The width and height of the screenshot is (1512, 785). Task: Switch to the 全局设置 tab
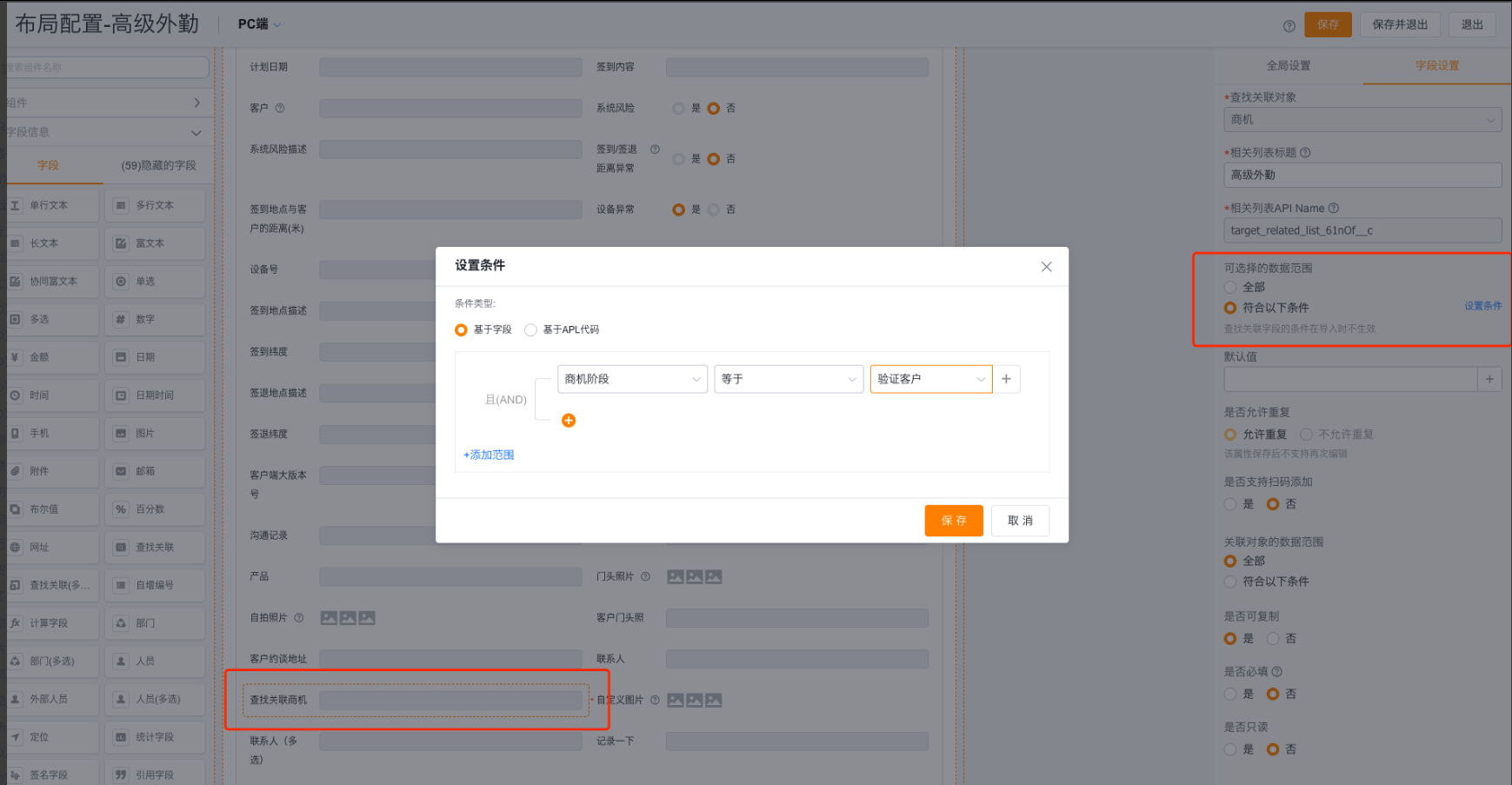[x=1289, y=65]
